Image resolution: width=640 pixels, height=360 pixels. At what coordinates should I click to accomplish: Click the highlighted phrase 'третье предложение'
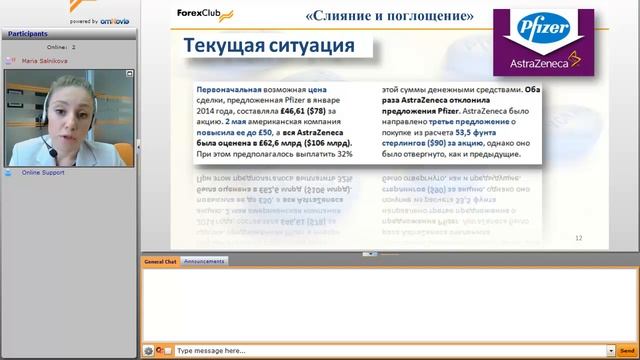point(469,122)
